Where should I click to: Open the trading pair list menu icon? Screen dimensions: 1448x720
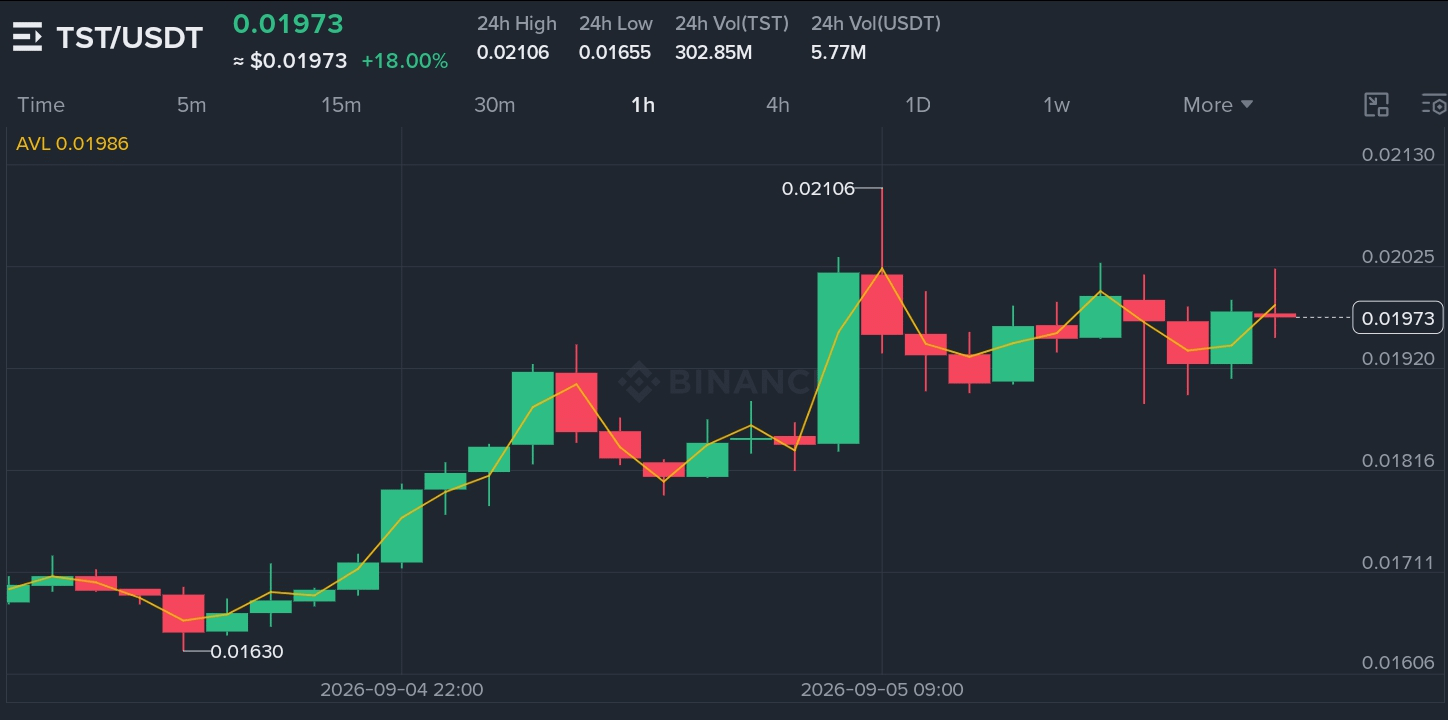coord(27,37)
